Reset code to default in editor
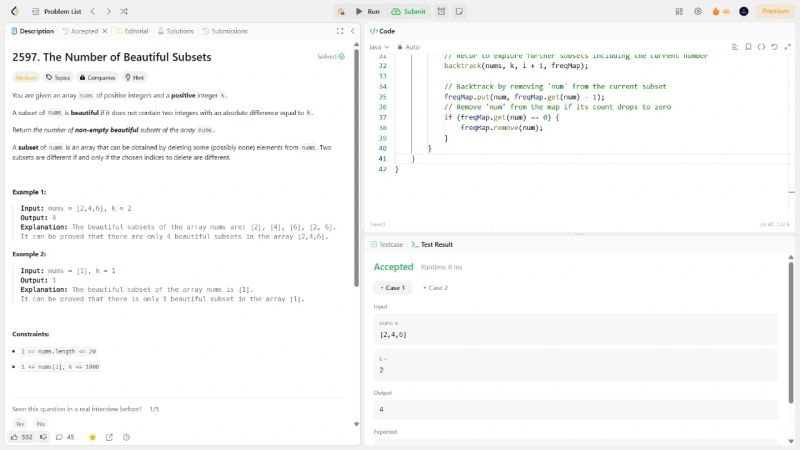The image size is (800, 450). pyautogui.click(x=774, y=47)
